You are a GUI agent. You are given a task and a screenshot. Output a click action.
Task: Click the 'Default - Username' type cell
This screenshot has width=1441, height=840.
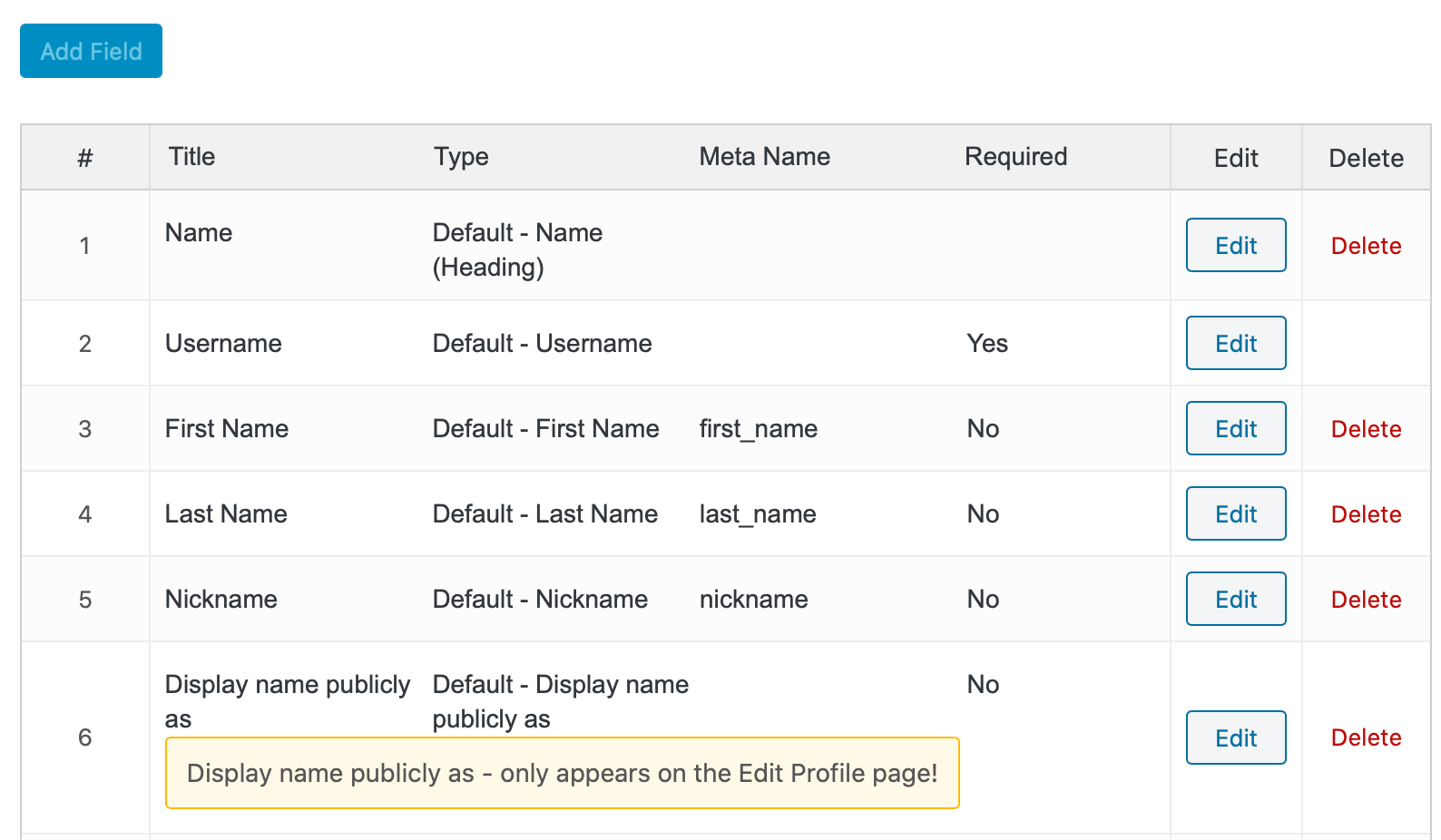542,343
